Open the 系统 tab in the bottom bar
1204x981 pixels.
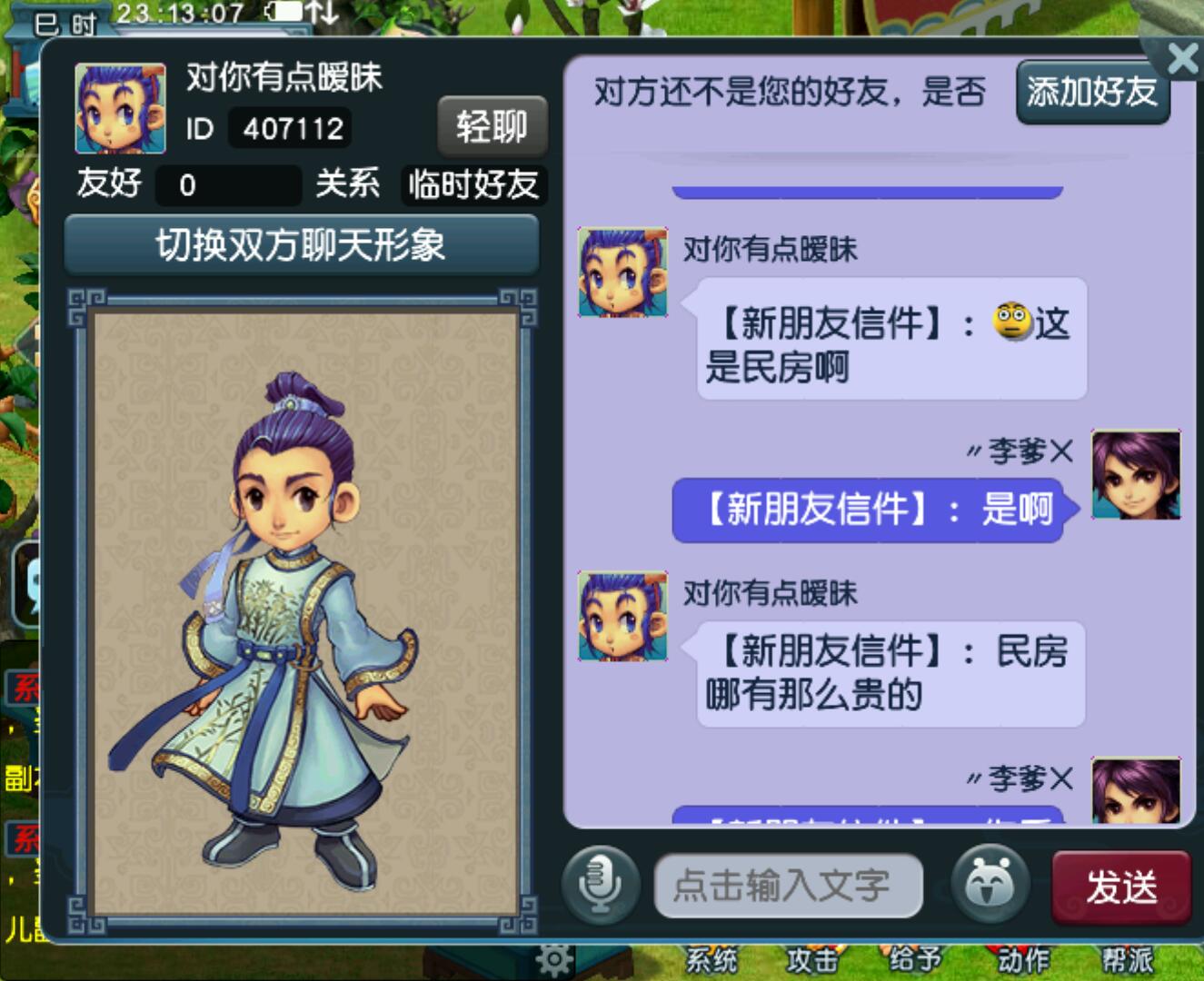tap(711, 960)
